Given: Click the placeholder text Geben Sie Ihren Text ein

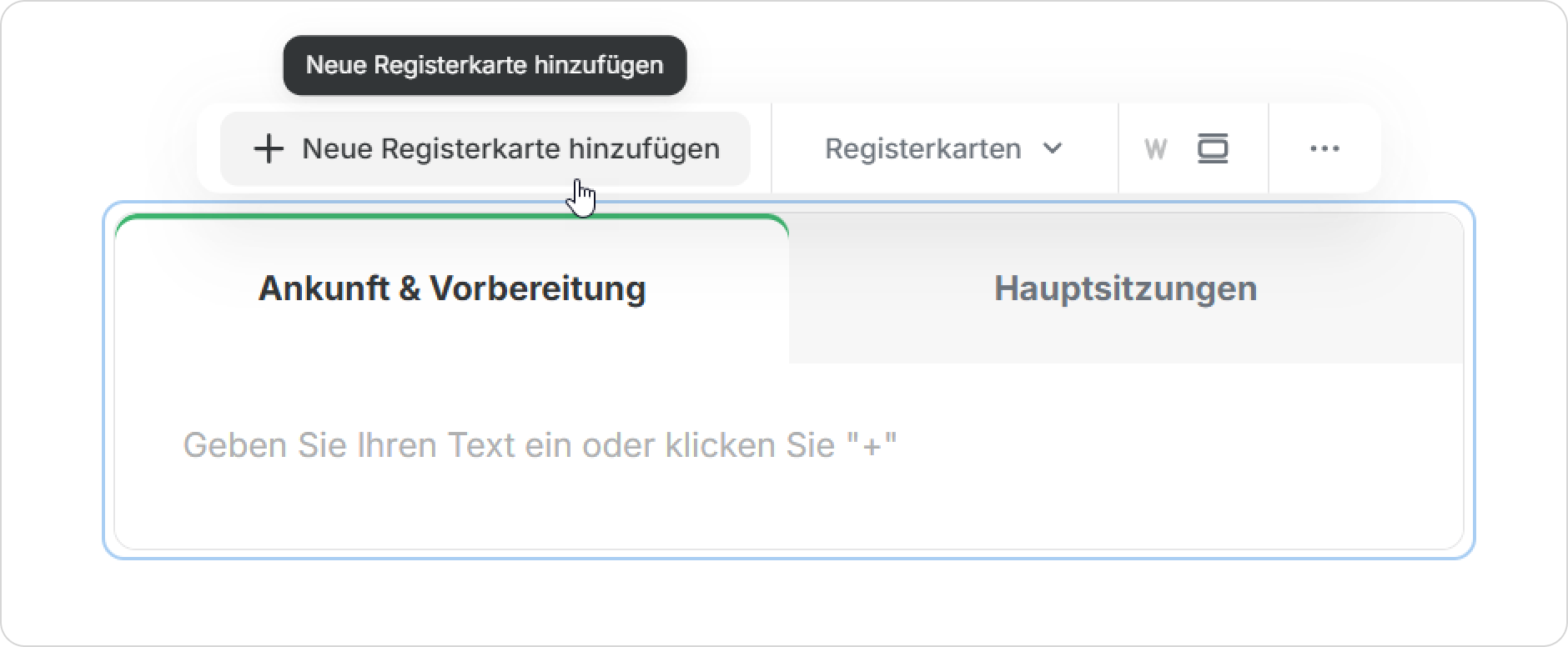Looking at the screenshot, I should coord(540,445).
